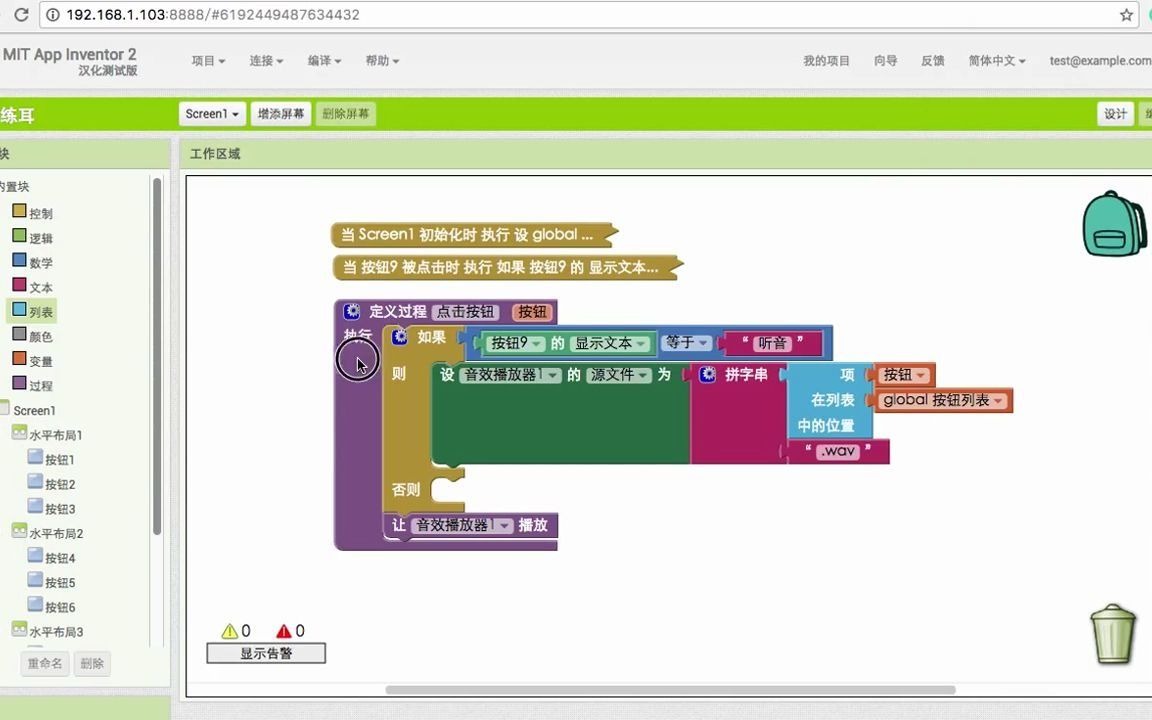Open the 连接 menu
The height and width of the screenshot is (720, 1152).
[264, 60]
